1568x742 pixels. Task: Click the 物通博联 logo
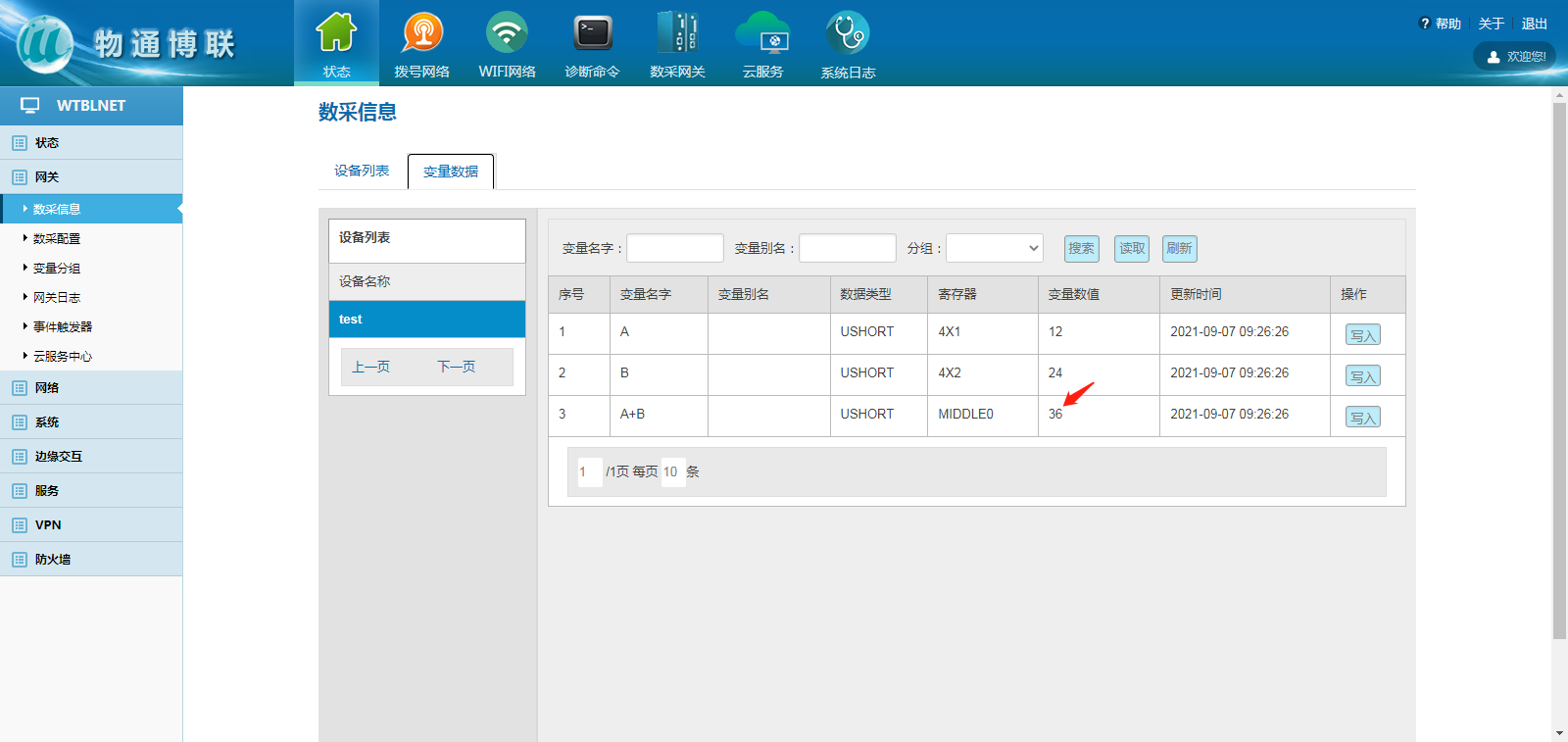coord(127,44)
